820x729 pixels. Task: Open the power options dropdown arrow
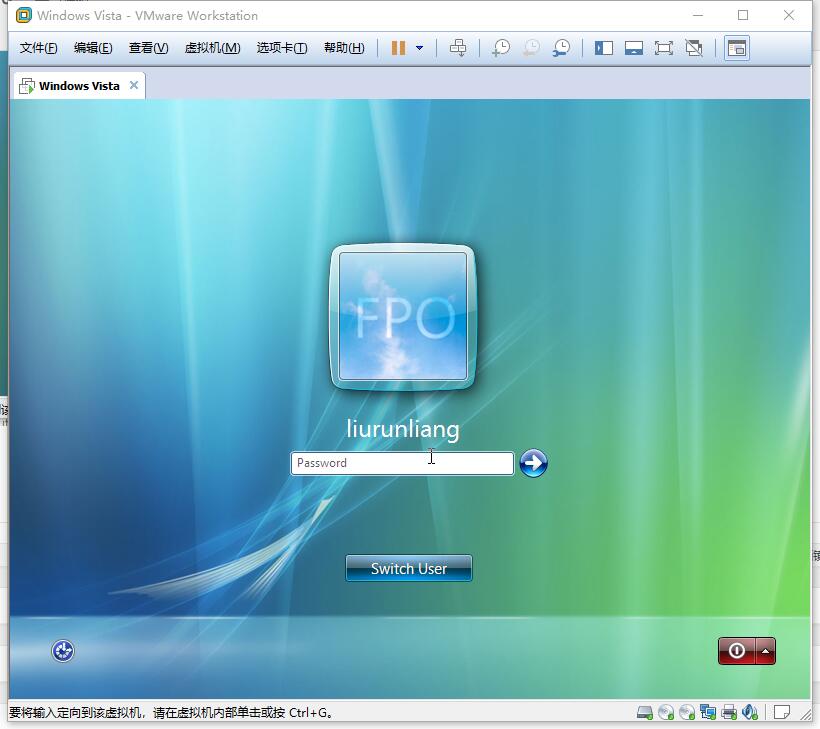[419, 48]
